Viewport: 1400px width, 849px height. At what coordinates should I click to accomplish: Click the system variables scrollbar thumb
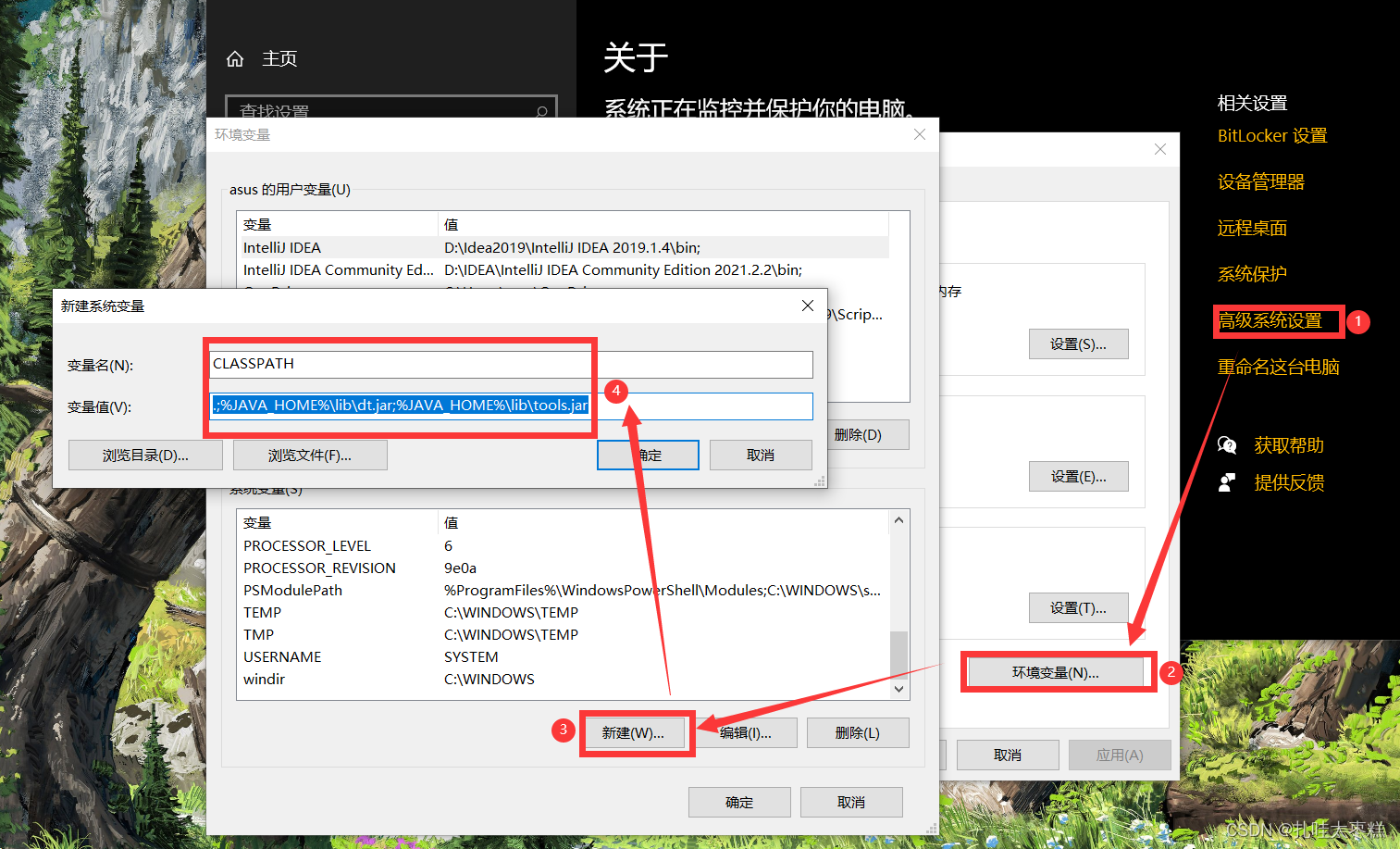pos(898,655)
